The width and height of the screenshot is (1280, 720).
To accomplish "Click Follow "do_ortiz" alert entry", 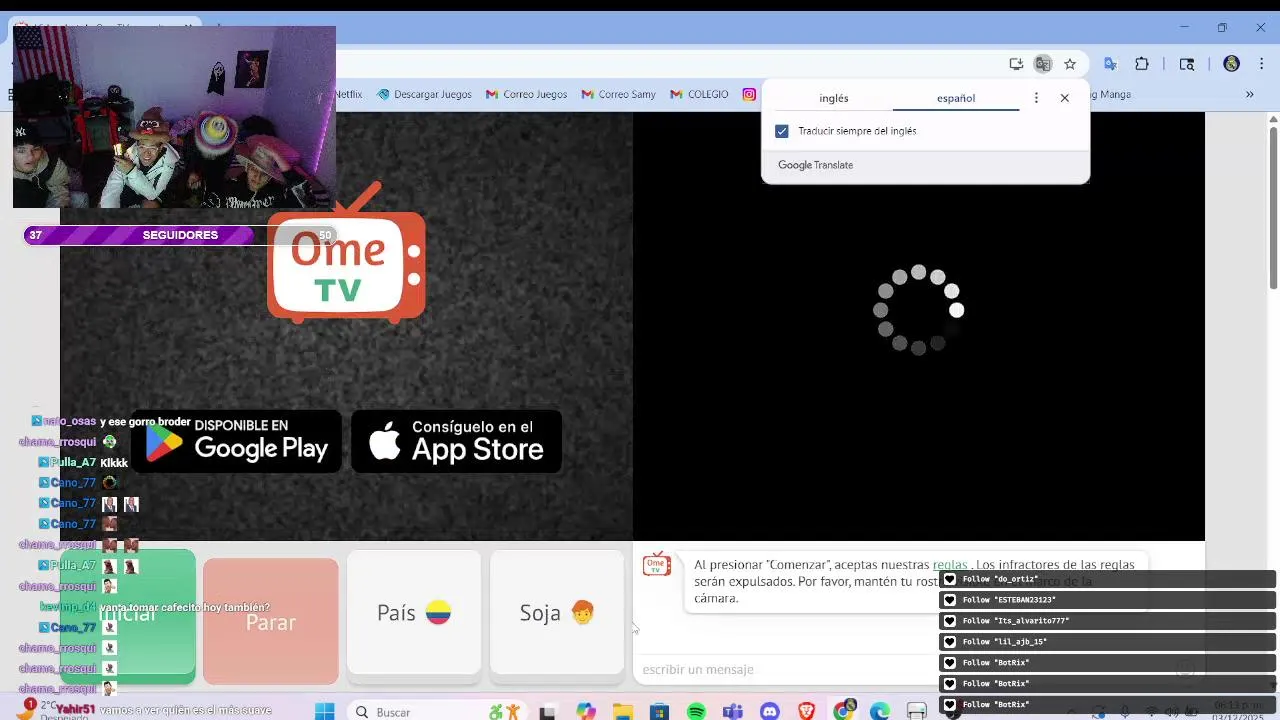I will click(1107, 579).
